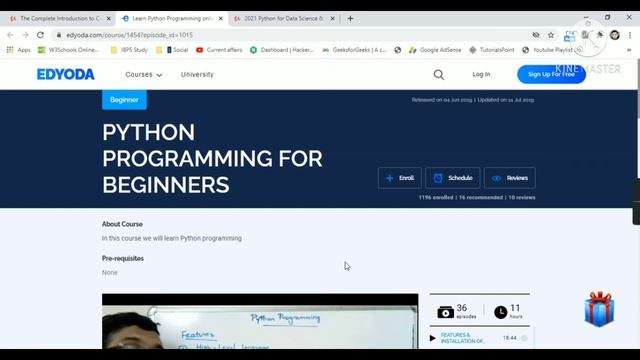Click the '10 reviews' text
Screen dimensions: 640x360
(x=522, y=198)
